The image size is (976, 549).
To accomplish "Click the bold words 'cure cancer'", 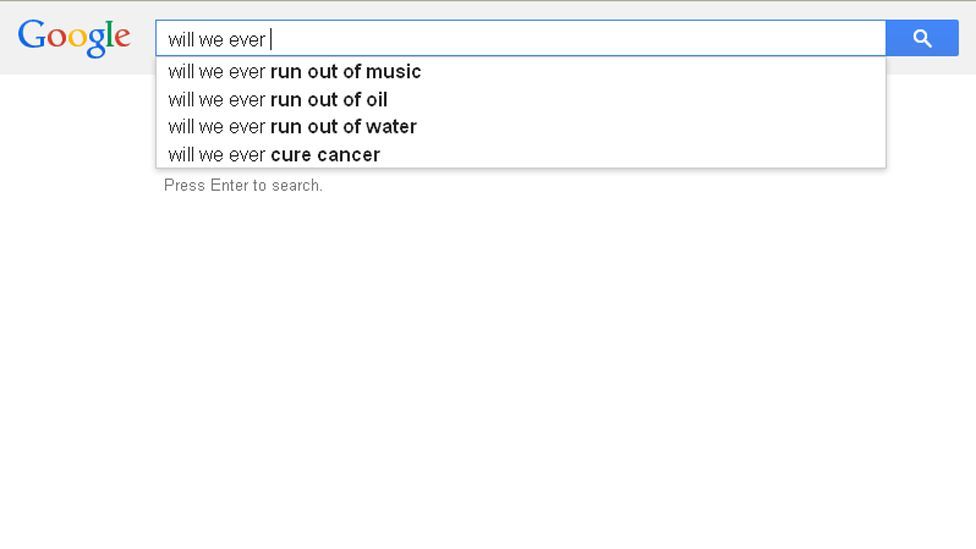I will [325, 154].
